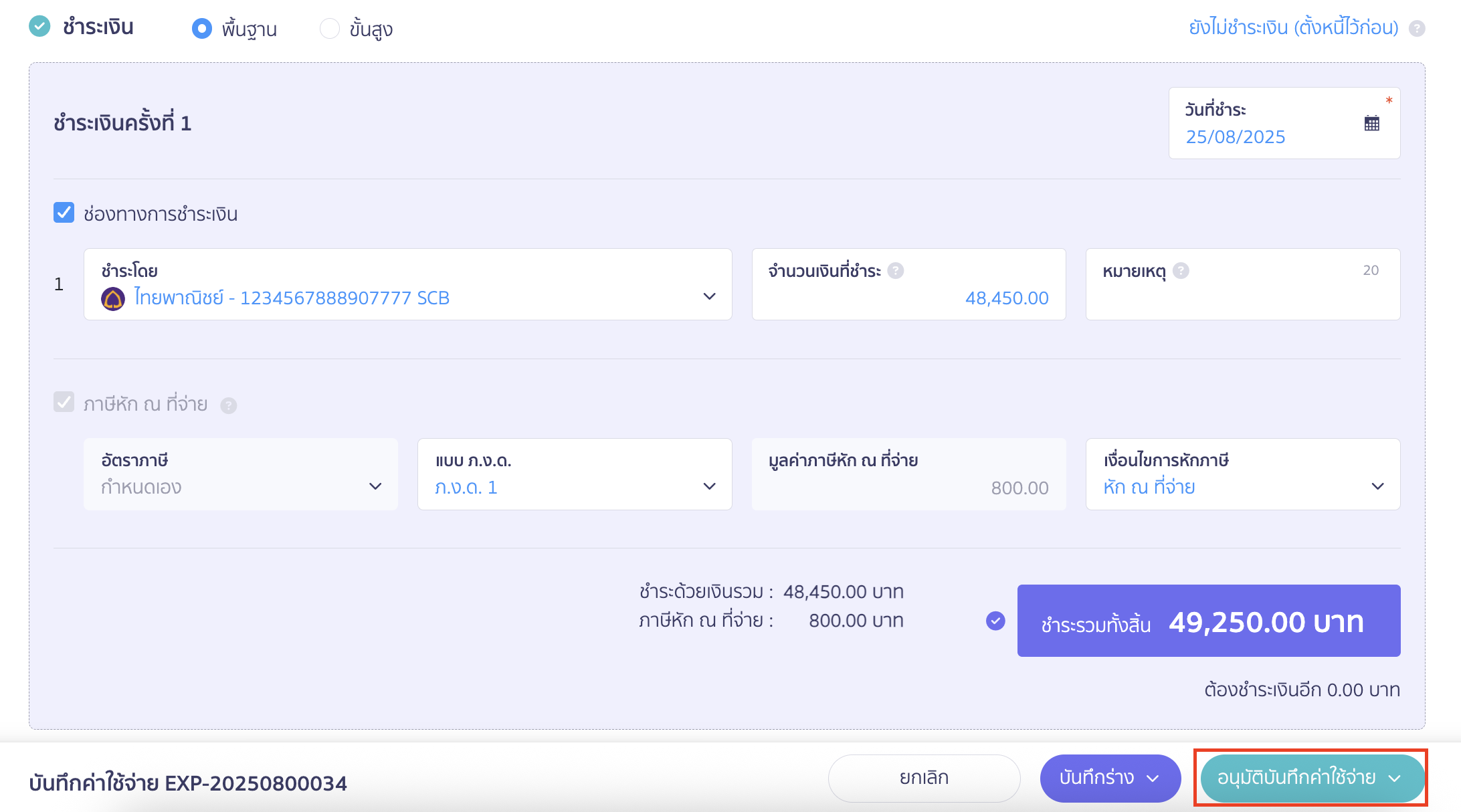This screenshot has height=812, width=1461.
Task: Open the payment date calendar icon
Action: [1371, 123]
